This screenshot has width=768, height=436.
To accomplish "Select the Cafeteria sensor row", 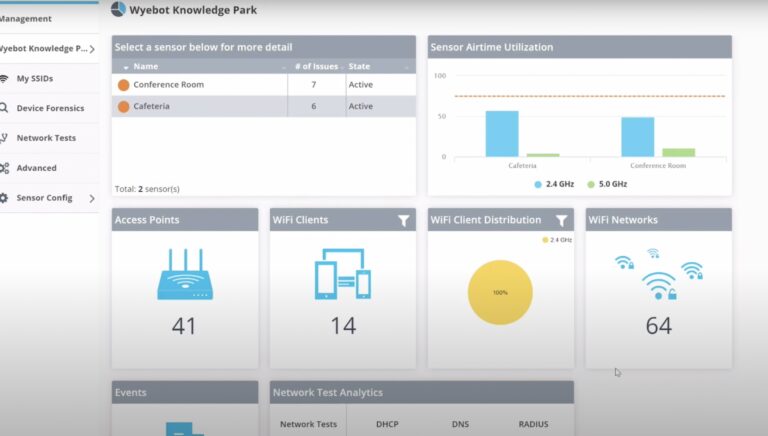I will tap(264, 106).
